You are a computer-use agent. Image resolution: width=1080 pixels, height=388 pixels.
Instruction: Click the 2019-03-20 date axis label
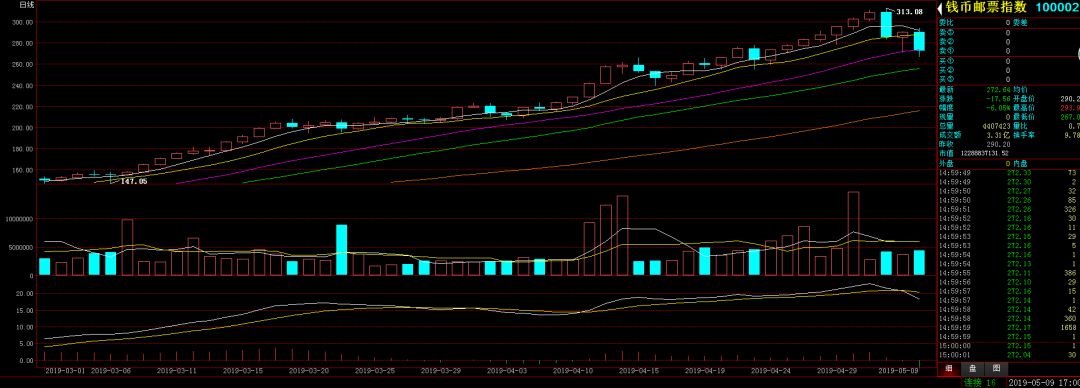click(x=309, y=370)
